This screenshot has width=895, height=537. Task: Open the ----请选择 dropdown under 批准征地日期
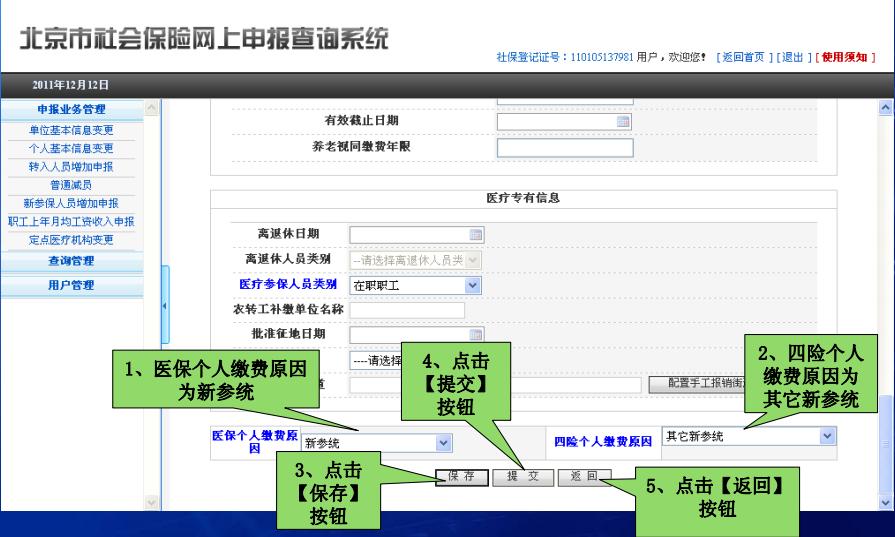tap(377, 361)
